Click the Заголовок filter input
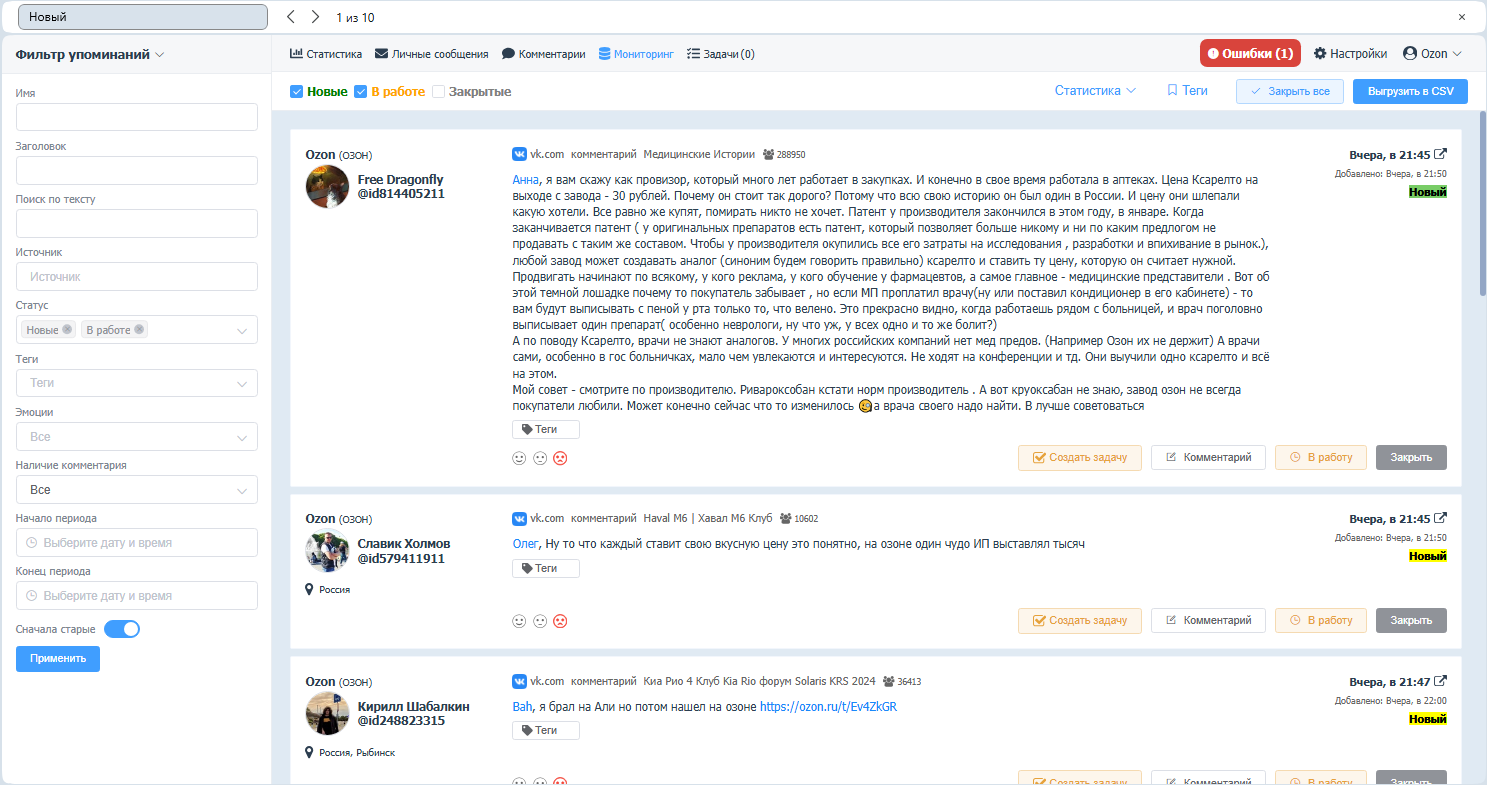The width and height of the screenshot is (1487, 785). point(137,170)
